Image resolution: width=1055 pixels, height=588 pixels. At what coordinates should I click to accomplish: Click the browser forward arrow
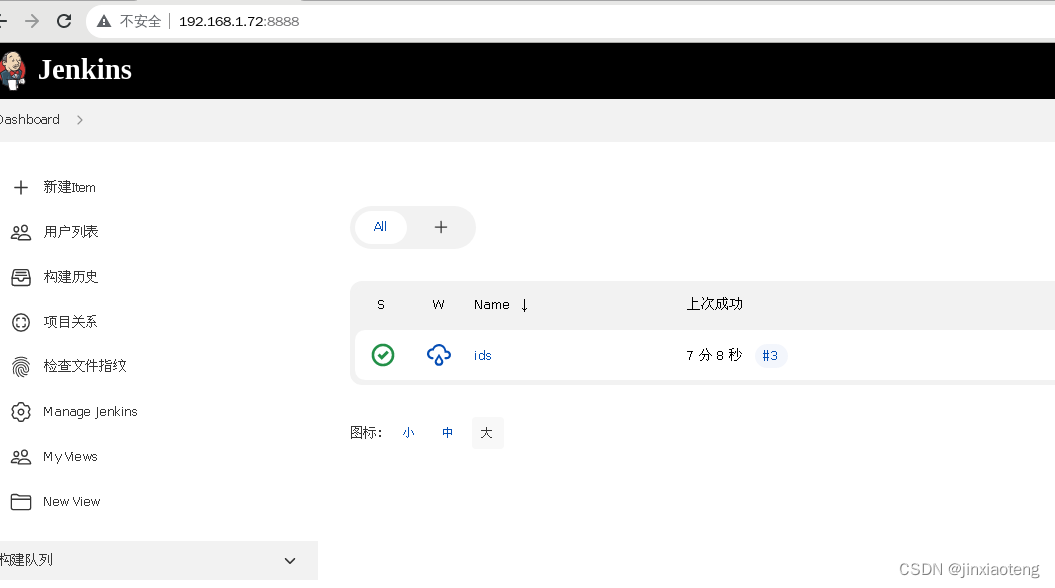click(x=32, y=21)
